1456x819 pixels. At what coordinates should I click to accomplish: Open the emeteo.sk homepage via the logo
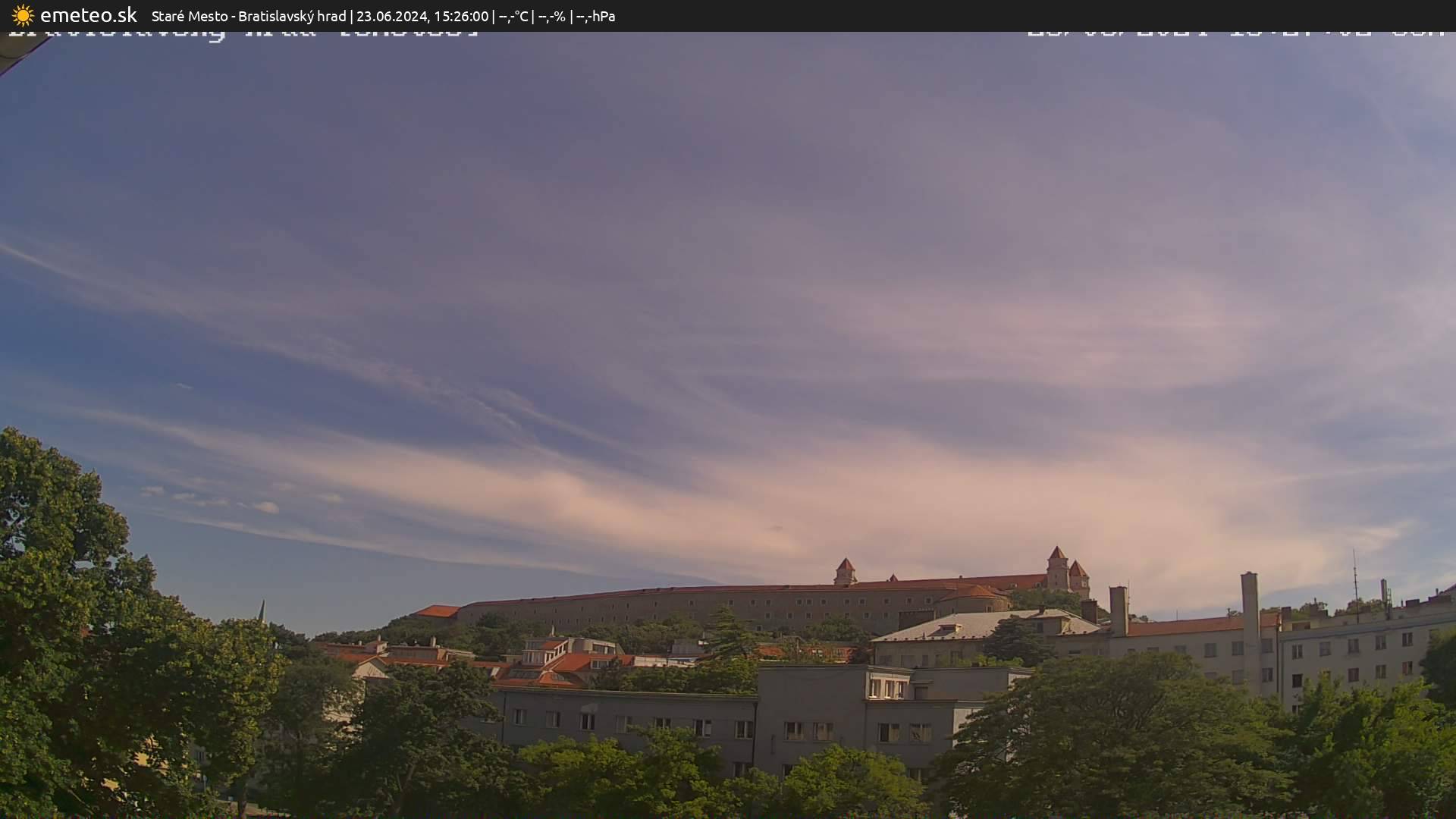tap(87, 15)
